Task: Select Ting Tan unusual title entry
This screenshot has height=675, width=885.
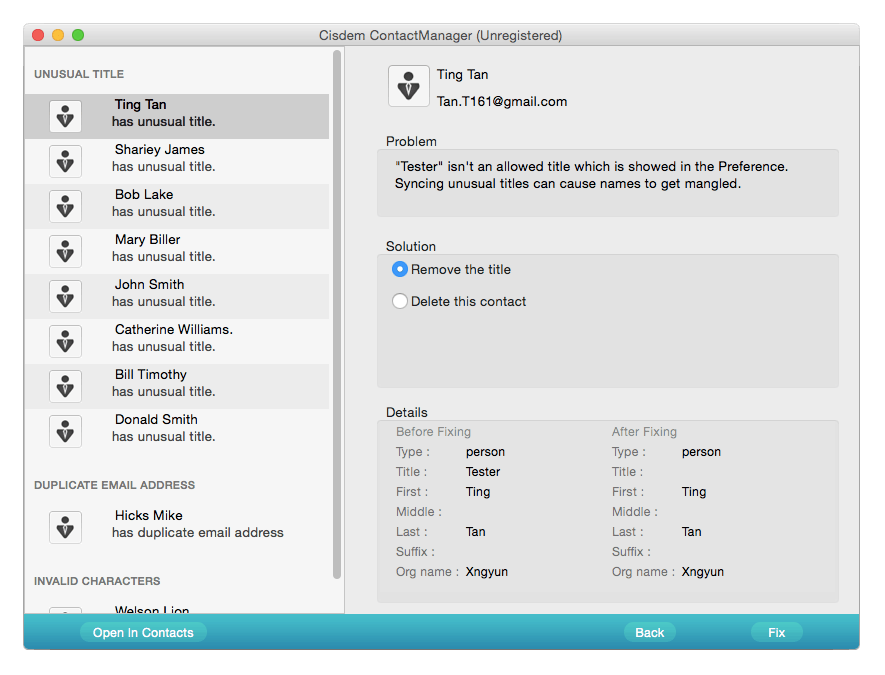Action: pyautogui.click(x=177, y=116)
